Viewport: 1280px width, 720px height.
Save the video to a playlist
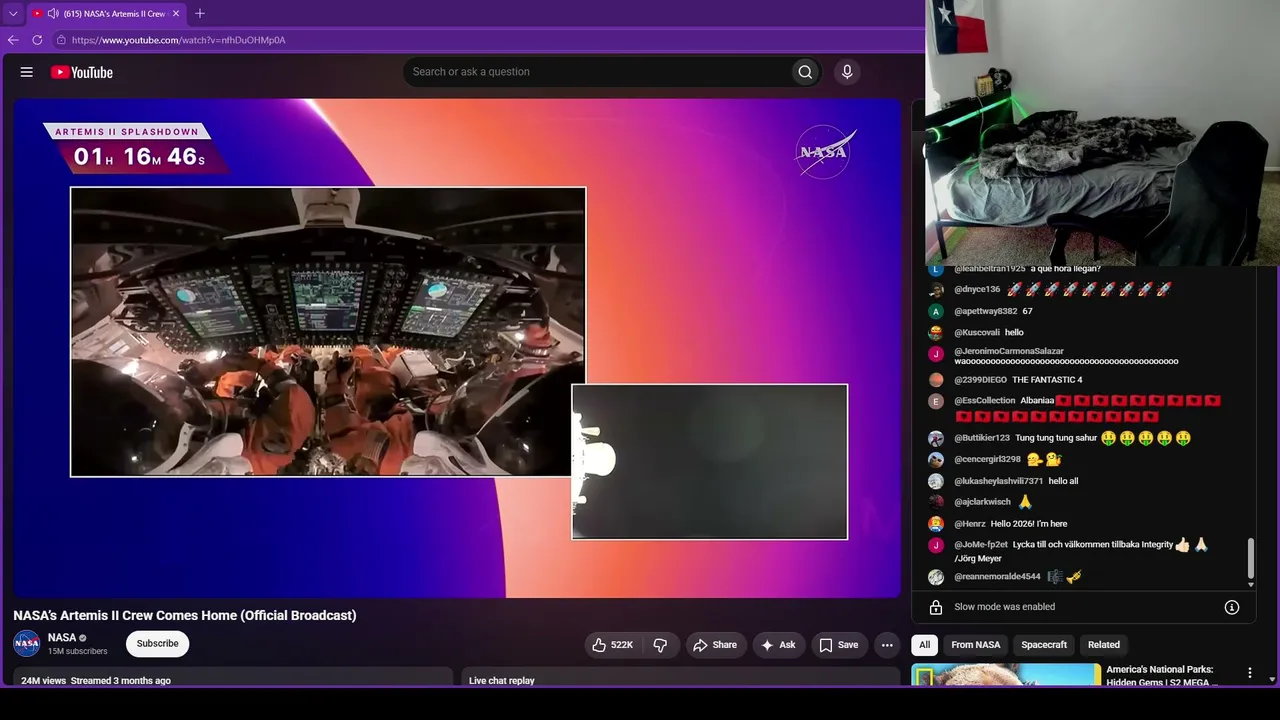click(x=839, y=645)
